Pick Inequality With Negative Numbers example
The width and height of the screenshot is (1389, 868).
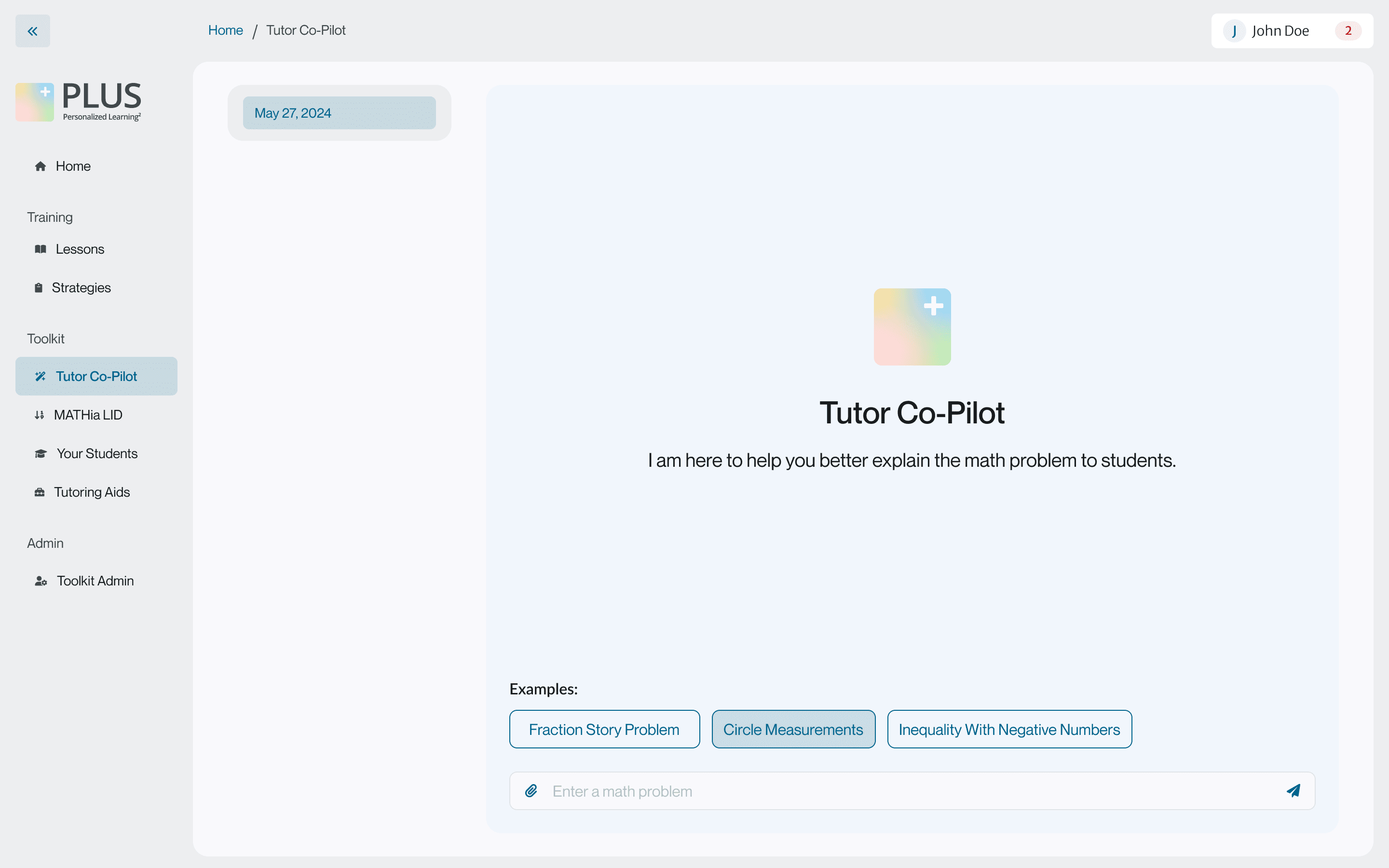click(1009, 729)
